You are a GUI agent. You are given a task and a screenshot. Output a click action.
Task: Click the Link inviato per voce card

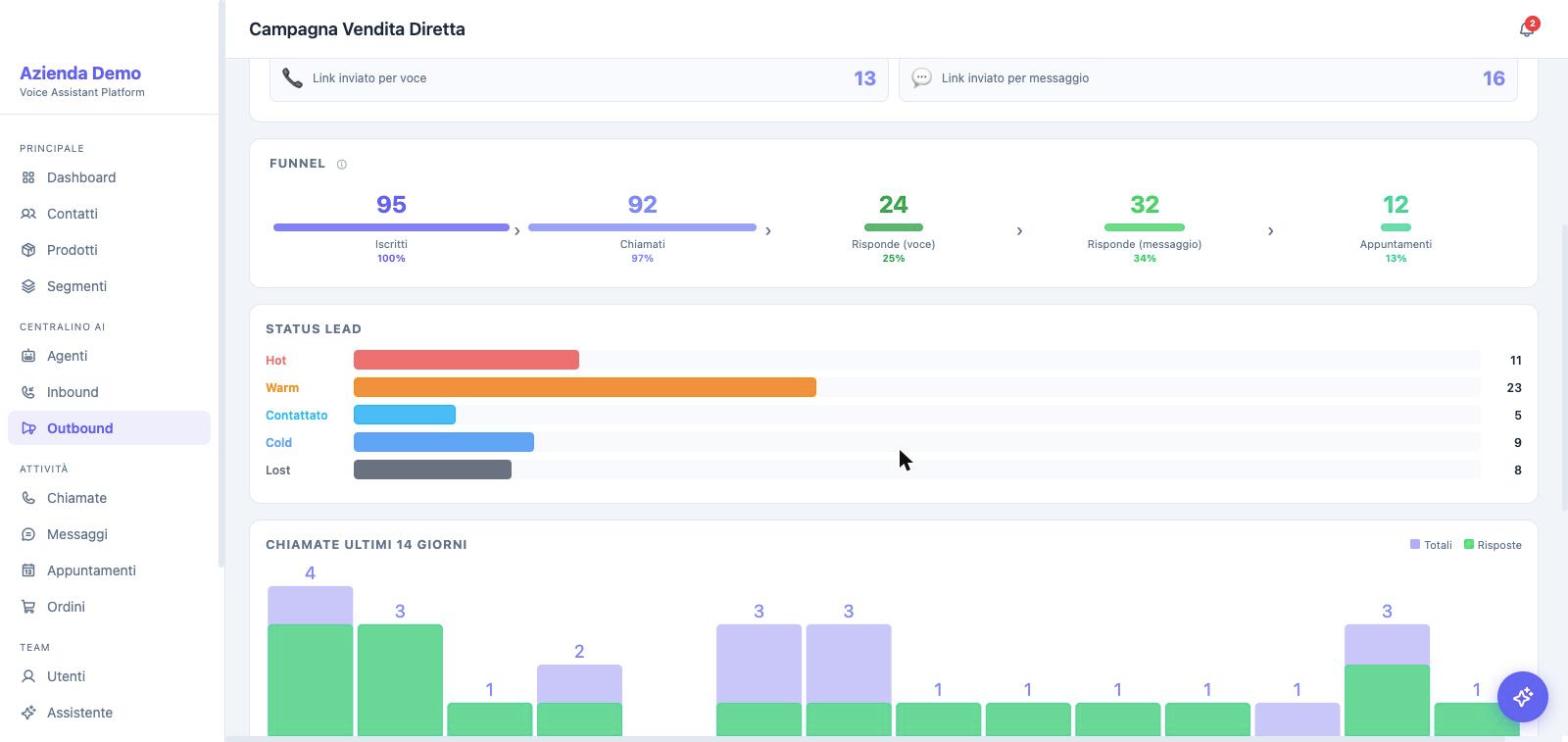click(x=579, y=78)
